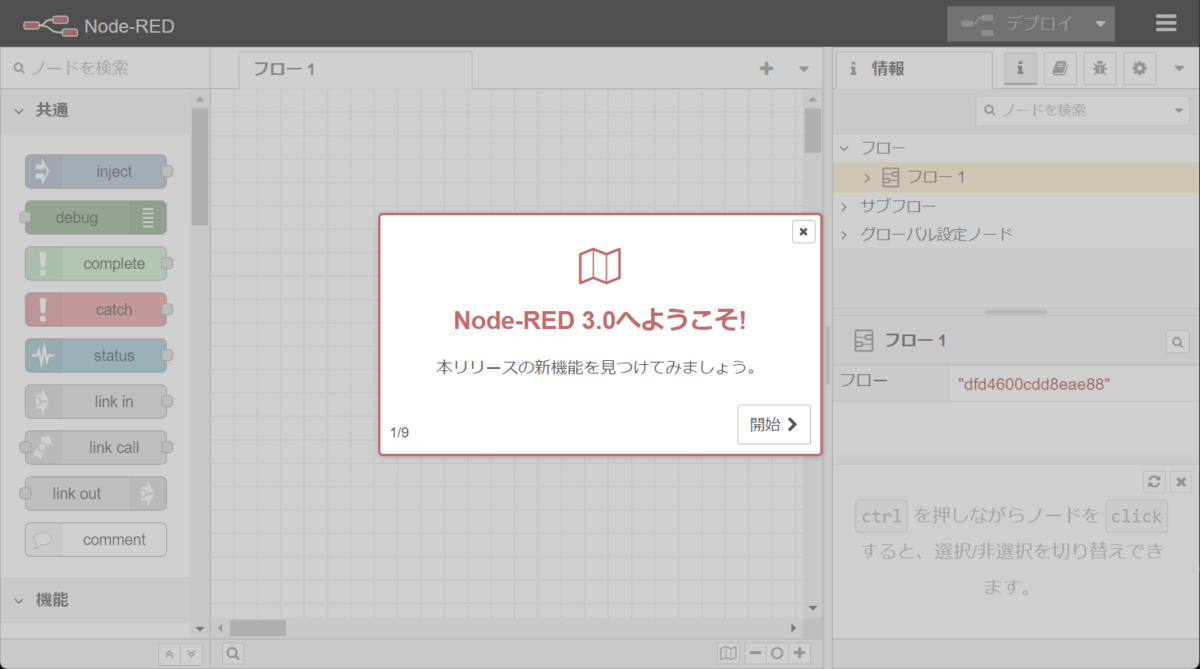Reset the canvas zoom level
Viewport: 1200px width, 669px height.
(x=777, y=652)
